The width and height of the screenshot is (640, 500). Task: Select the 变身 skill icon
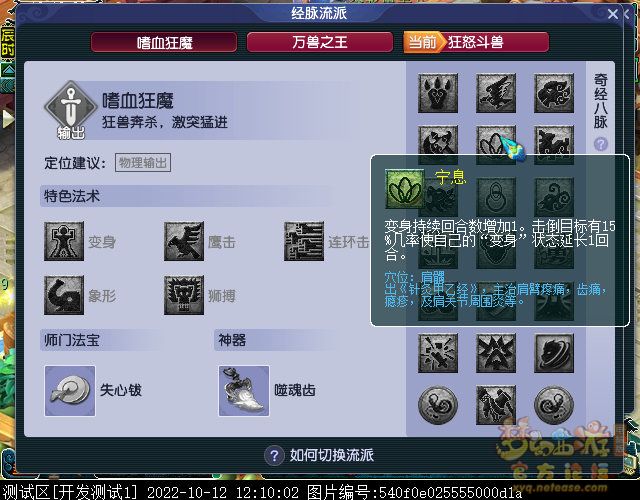(64, 242)
